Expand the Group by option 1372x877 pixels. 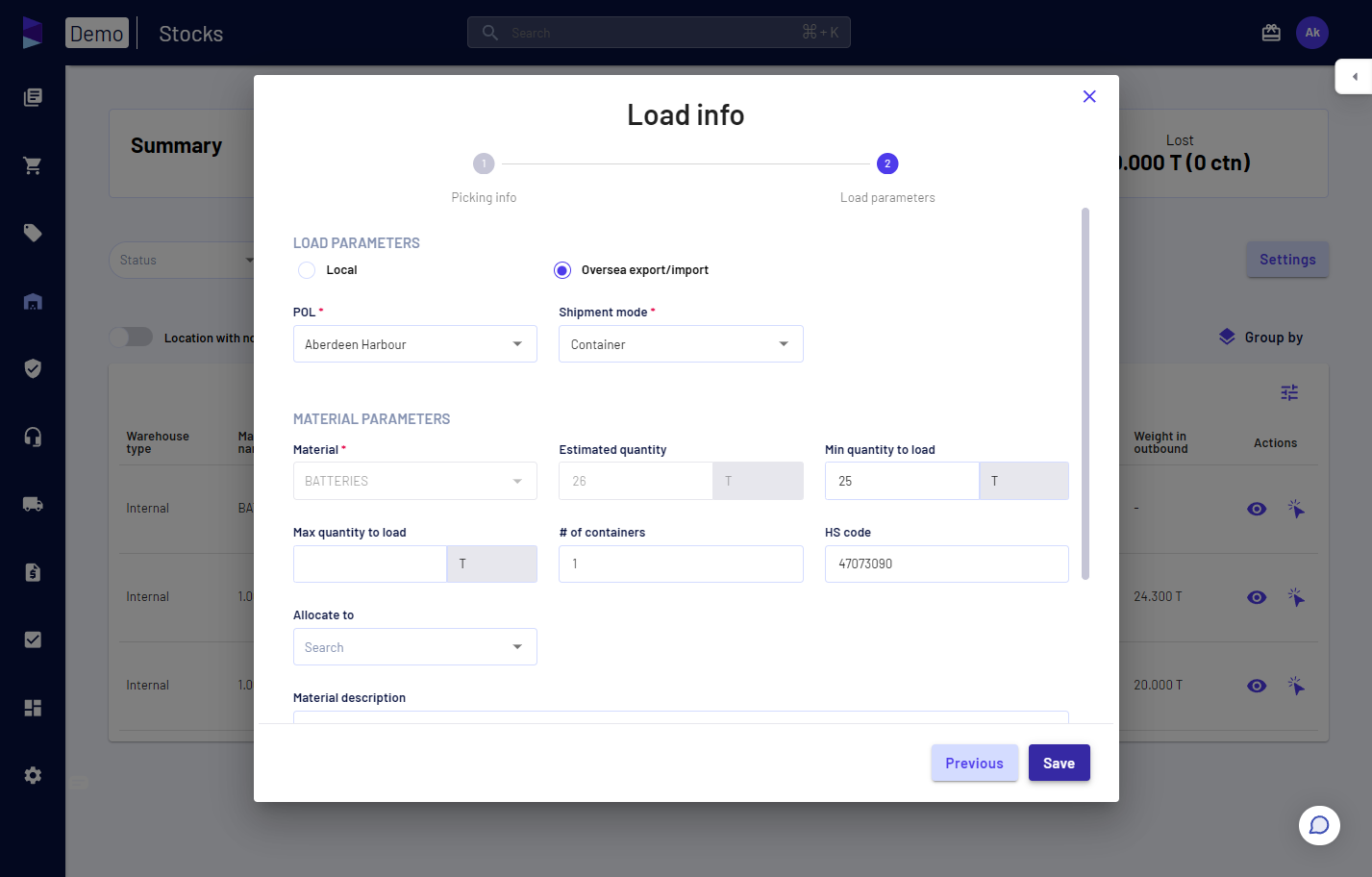(x=1260, y=338)
